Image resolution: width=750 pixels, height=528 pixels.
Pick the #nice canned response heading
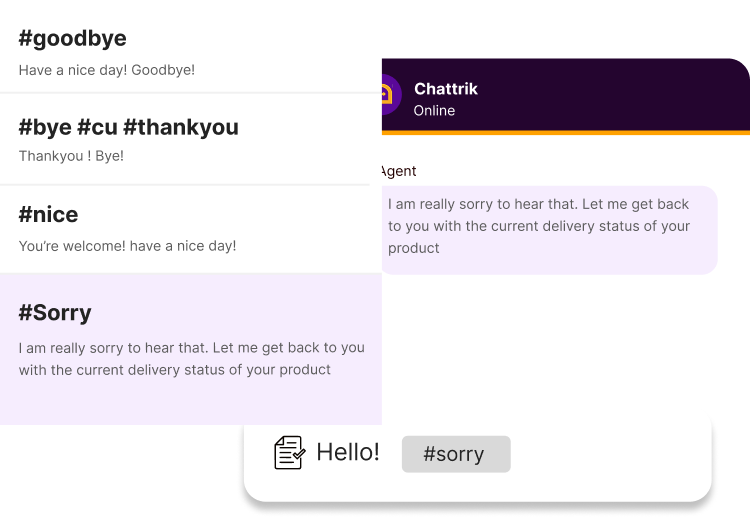tap(48, 215)
